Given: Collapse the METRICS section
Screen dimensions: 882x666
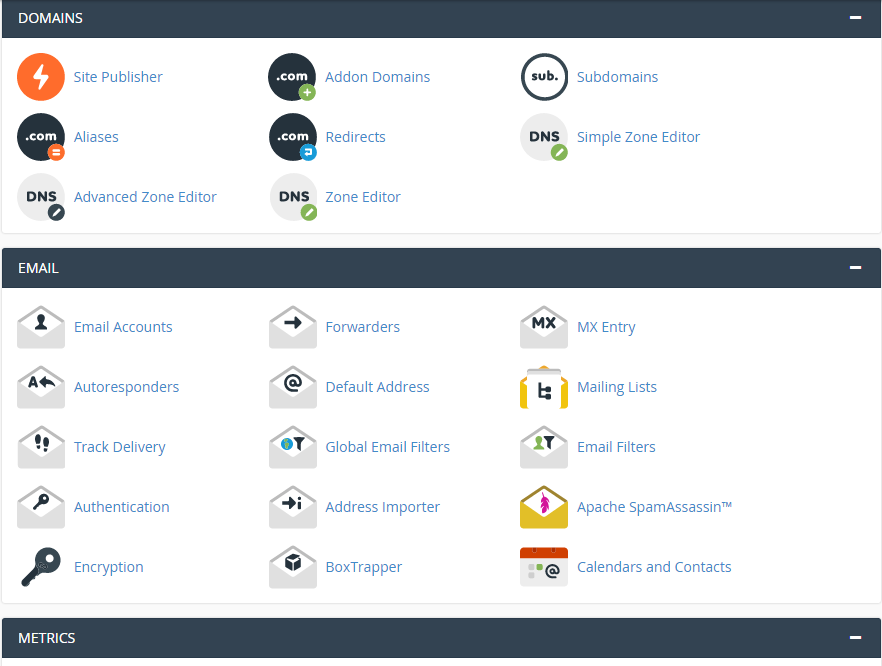Looking at the screenshot, I should tap(855, 637).
